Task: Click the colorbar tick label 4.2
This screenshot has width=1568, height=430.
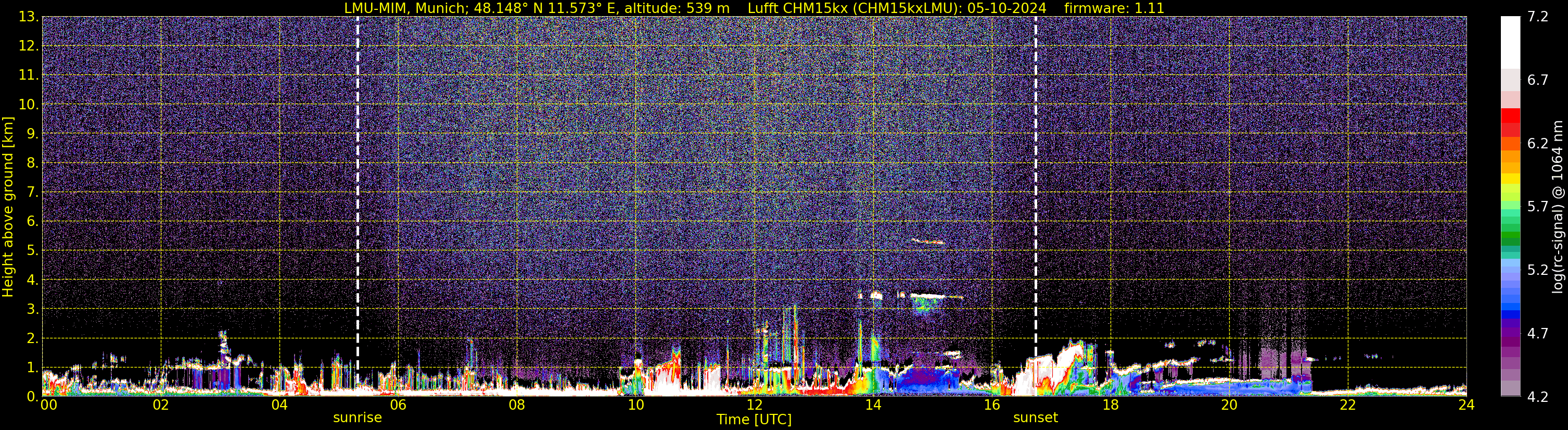Action: click(1538, 397)
